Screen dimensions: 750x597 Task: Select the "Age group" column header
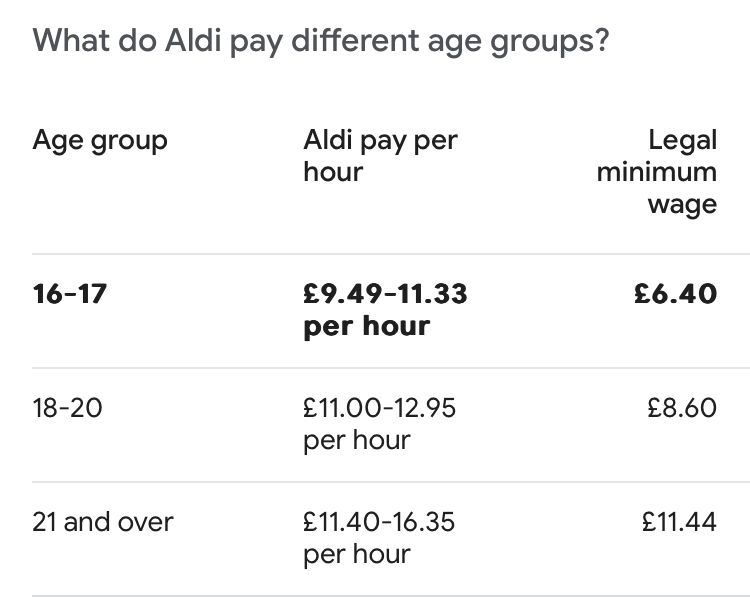coord(100,139)
